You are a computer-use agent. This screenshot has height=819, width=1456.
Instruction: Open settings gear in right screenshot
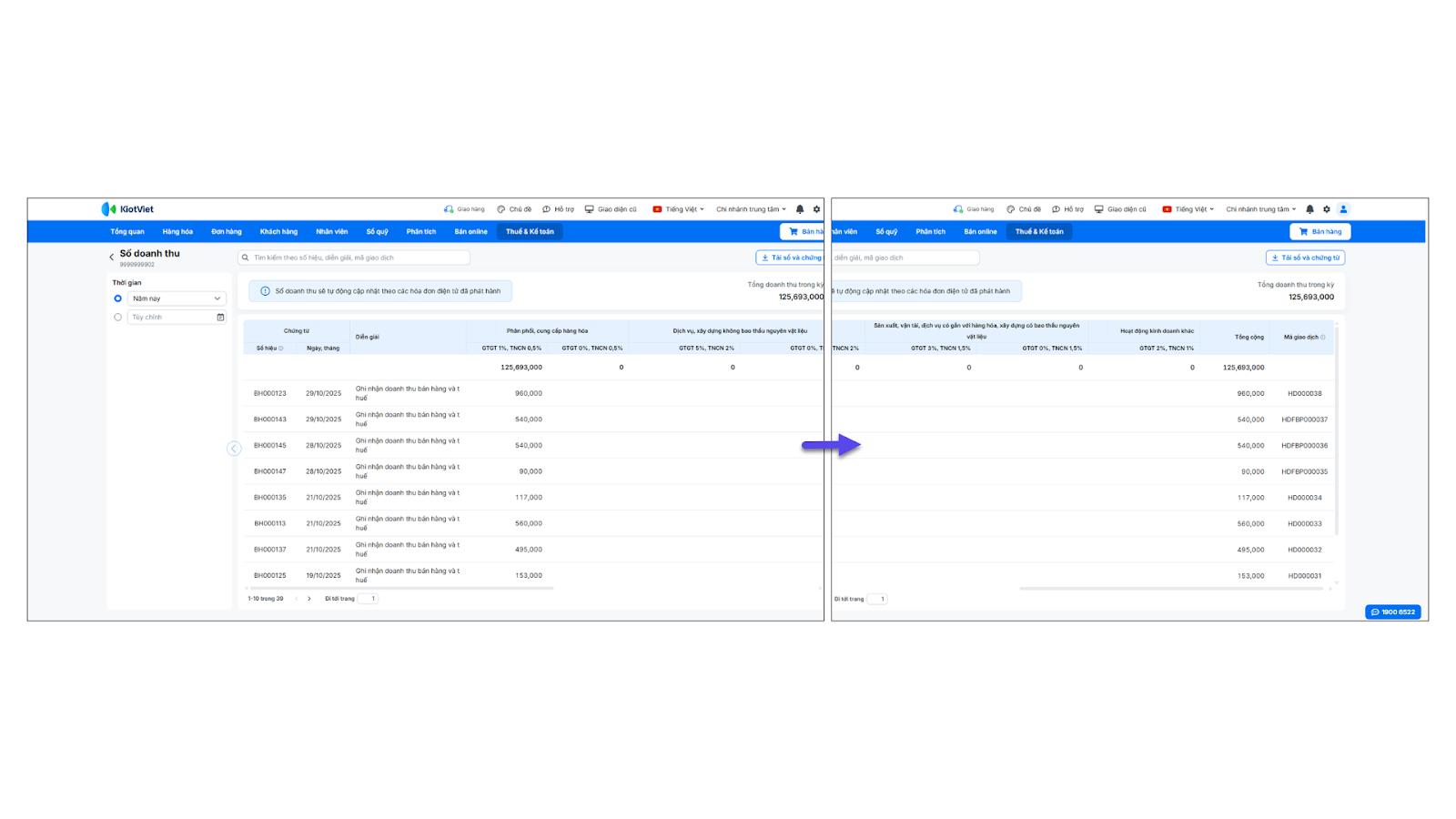(x=1327, y=209)
